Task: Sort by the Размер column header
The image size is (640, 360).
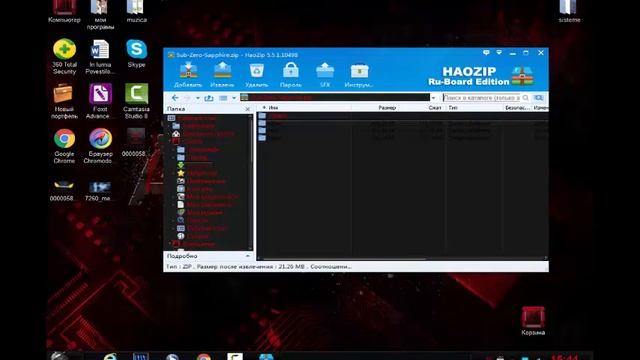Action: [387, 108]
